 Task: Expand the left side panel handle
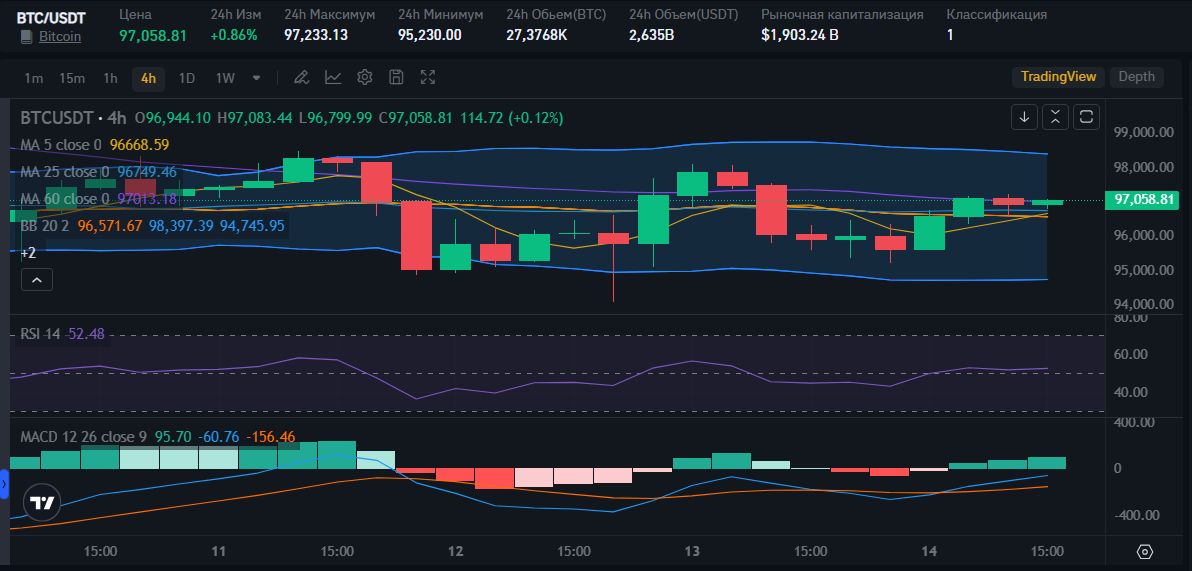click(3, 484)
